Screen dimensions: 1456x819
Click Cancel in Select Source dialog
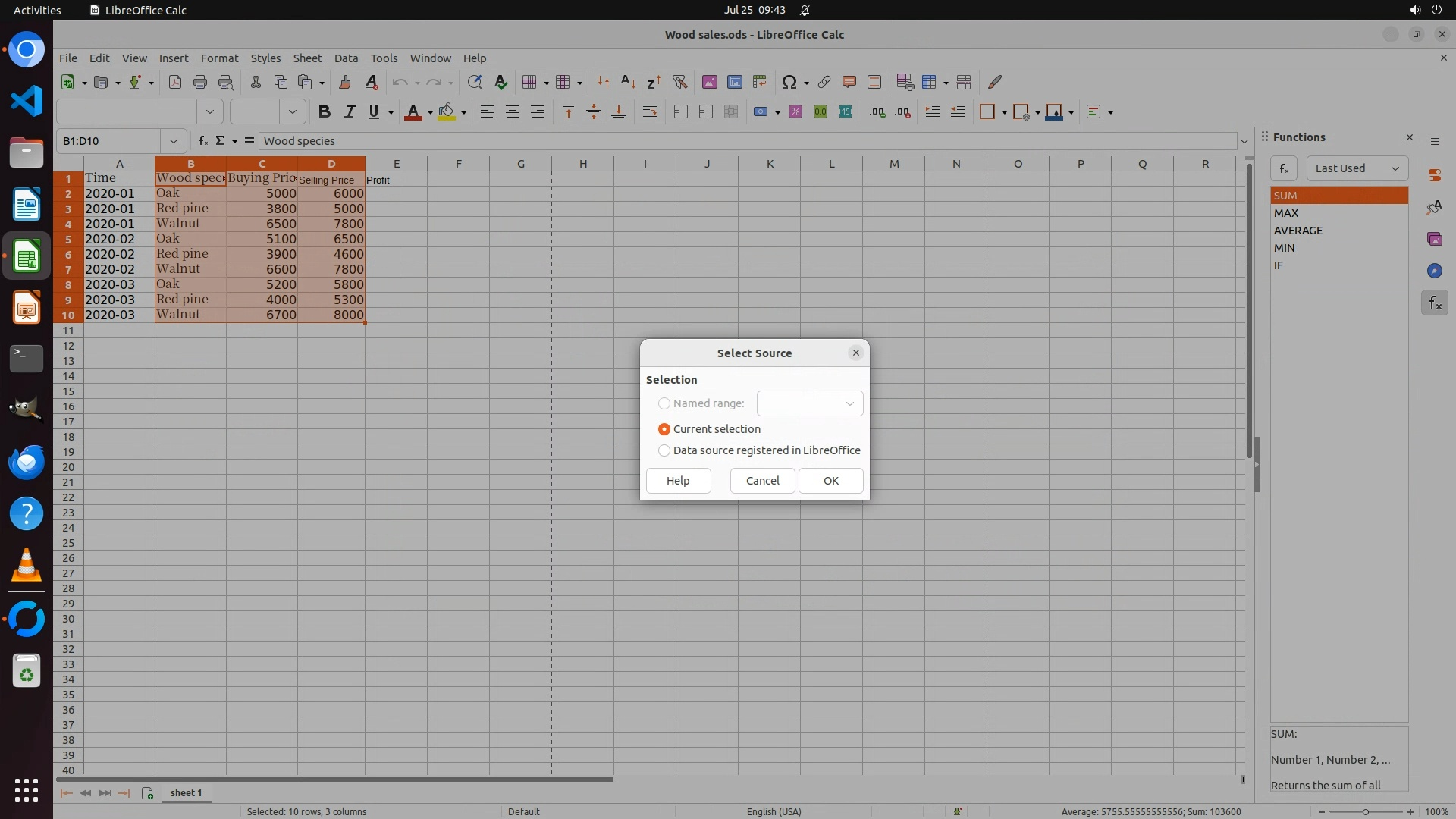pos(762,481)
